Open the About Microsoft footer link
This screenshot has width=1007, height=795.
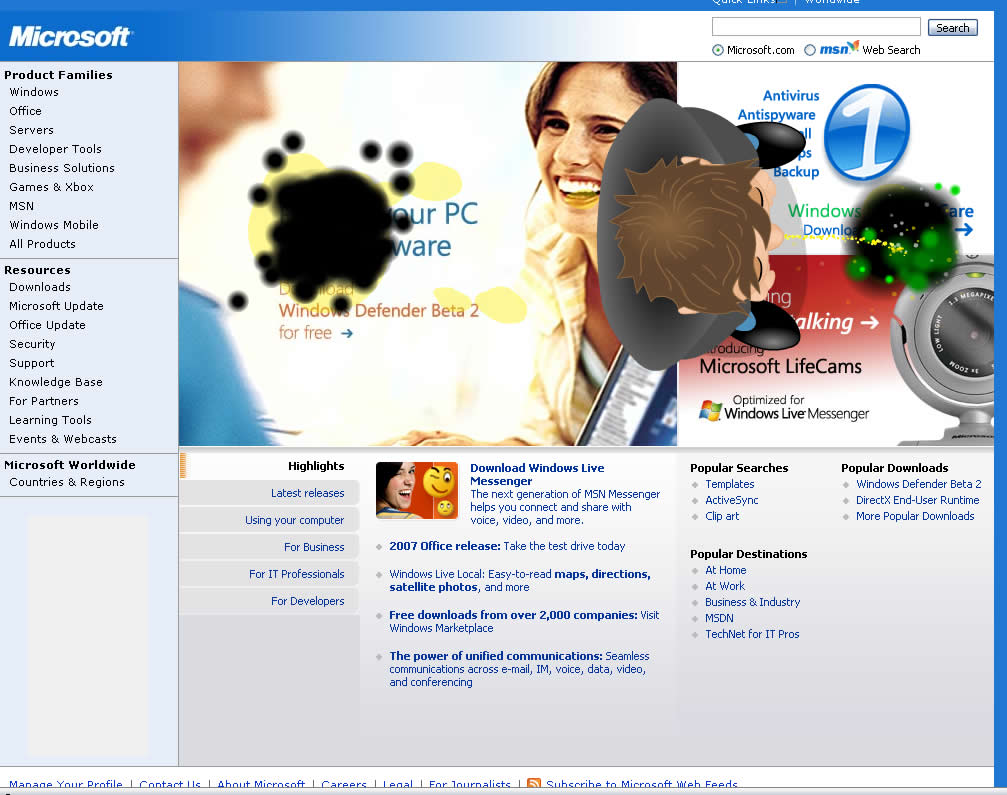tap(261, 785)
